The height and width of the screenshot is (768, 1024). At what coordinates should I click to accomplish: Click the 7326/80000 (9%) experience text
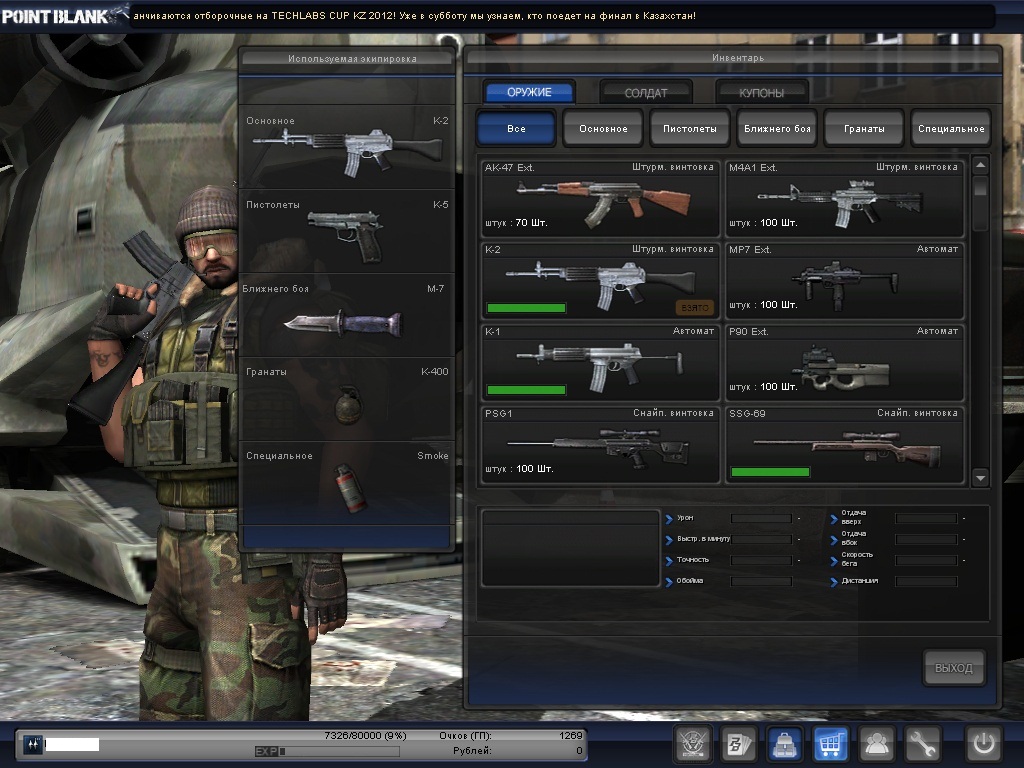[x=365, y=735]
